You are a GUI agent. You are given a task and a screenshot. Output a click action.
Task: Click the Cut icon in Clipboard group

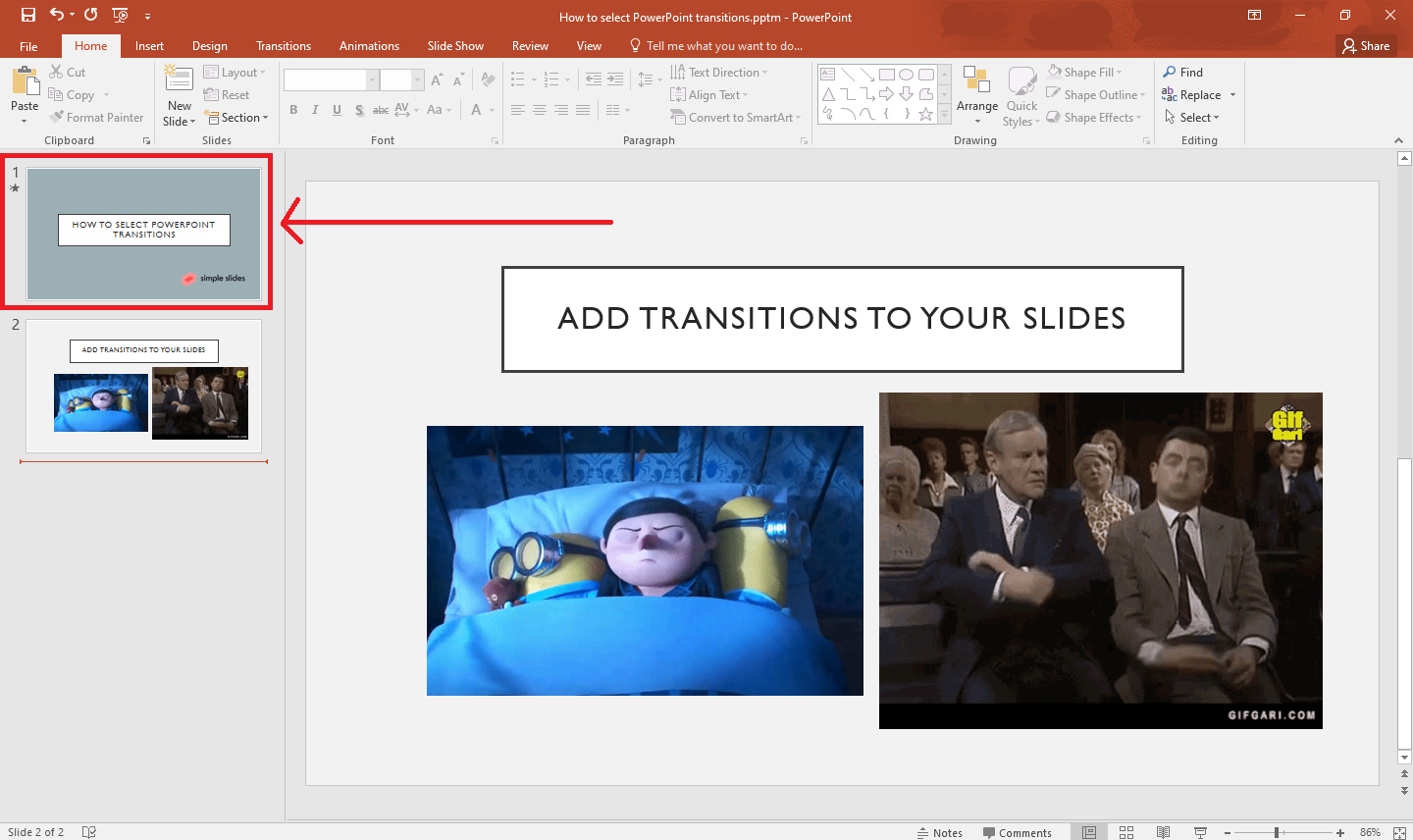click(57, 71)
